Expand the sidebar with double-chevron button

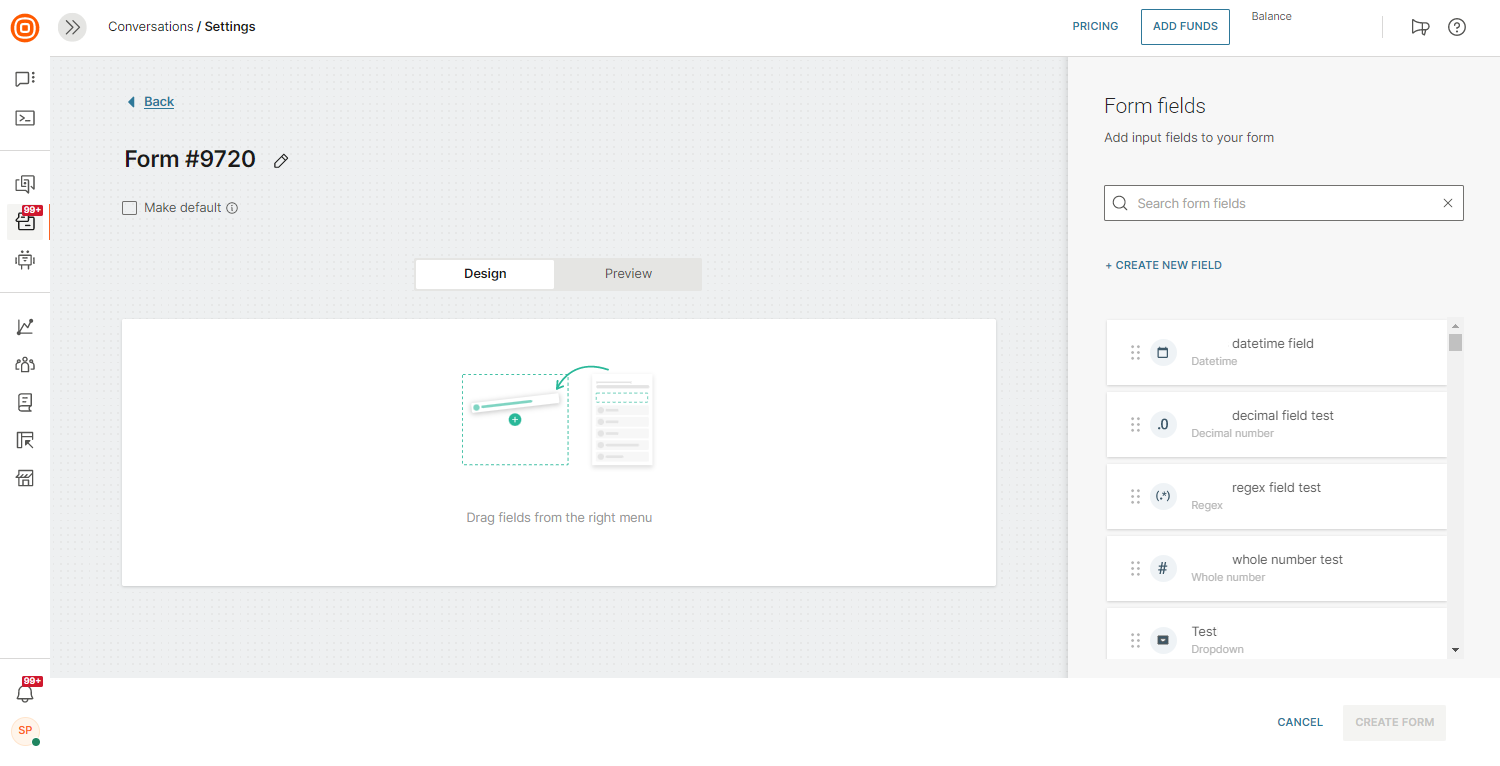[x=72, y=27]
